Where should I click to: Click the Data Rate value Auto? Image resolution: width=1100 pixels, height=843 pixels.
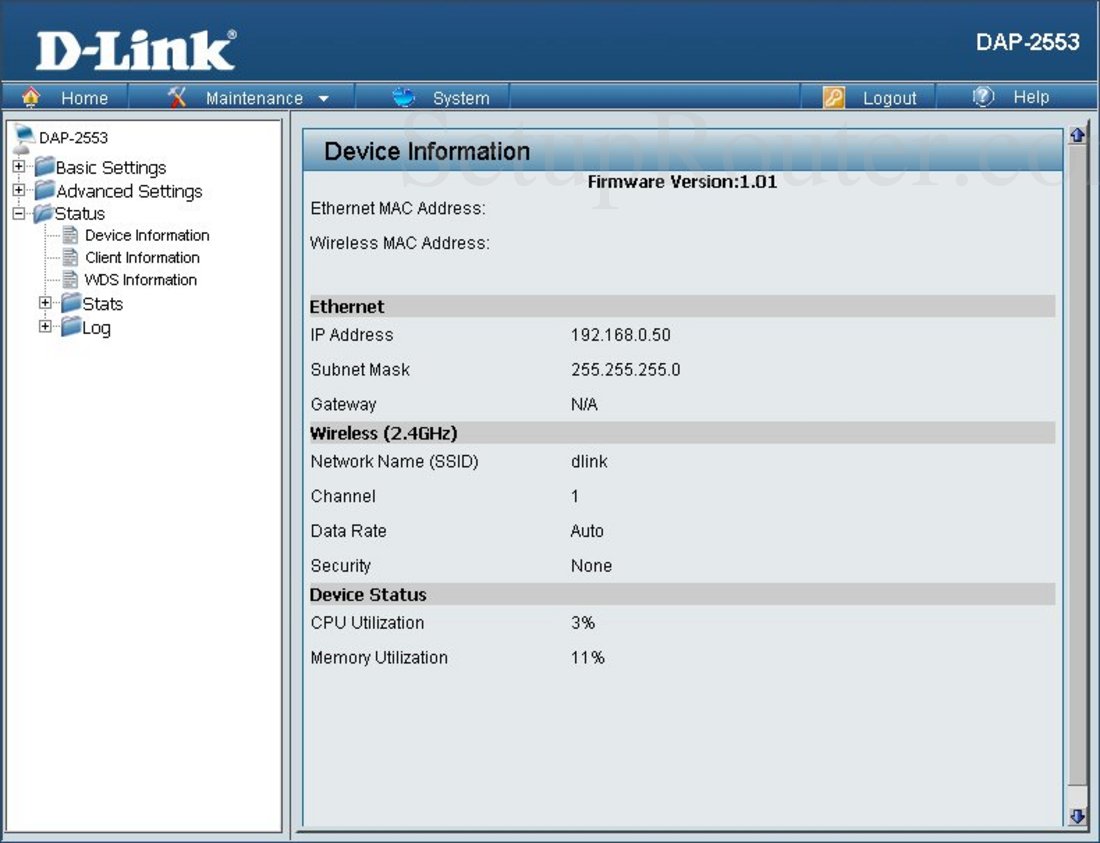(x=587, y=531)
